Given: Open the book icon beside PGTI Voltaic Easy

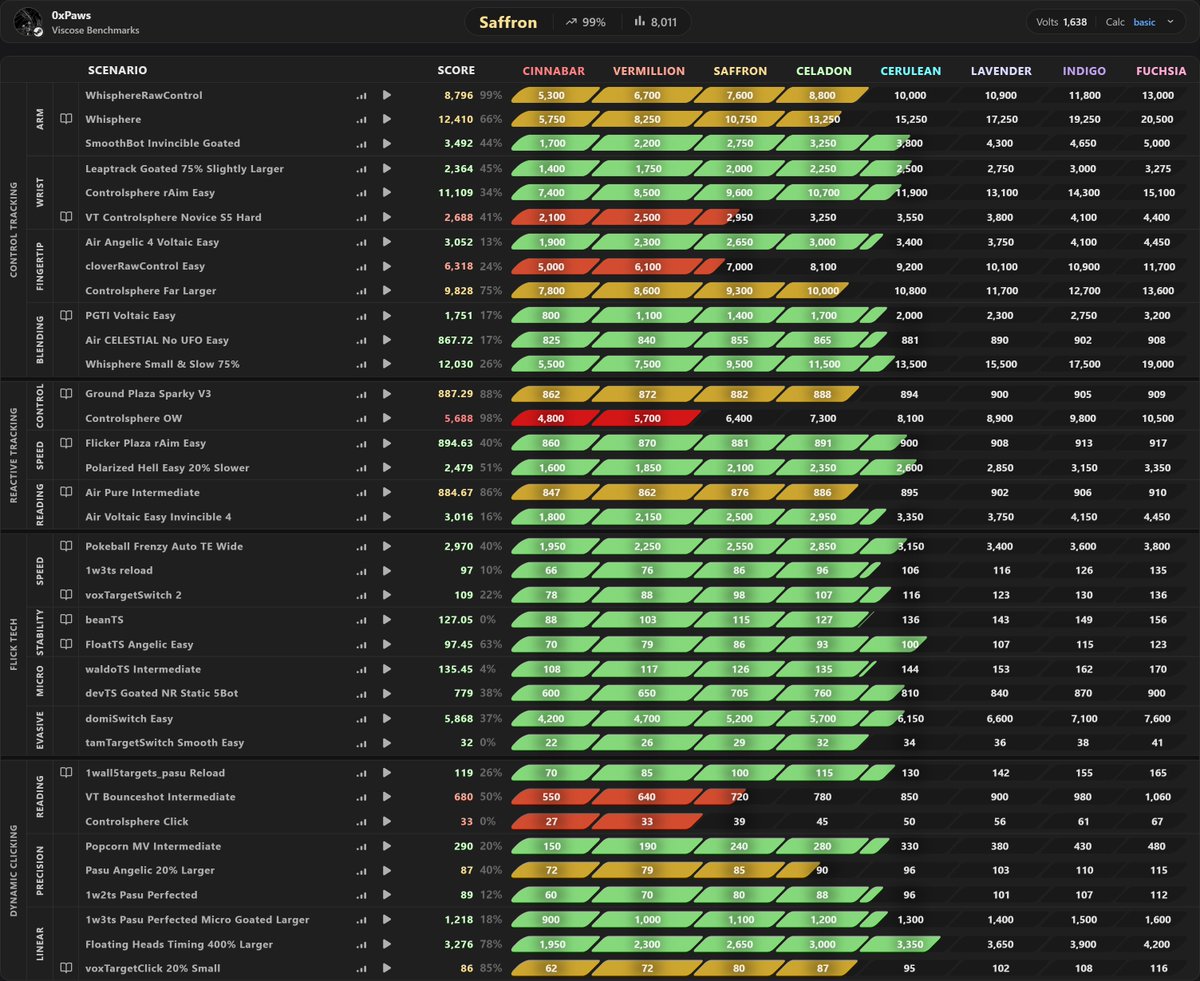Looking at the screenshot, I should click(x=66, y=315).
